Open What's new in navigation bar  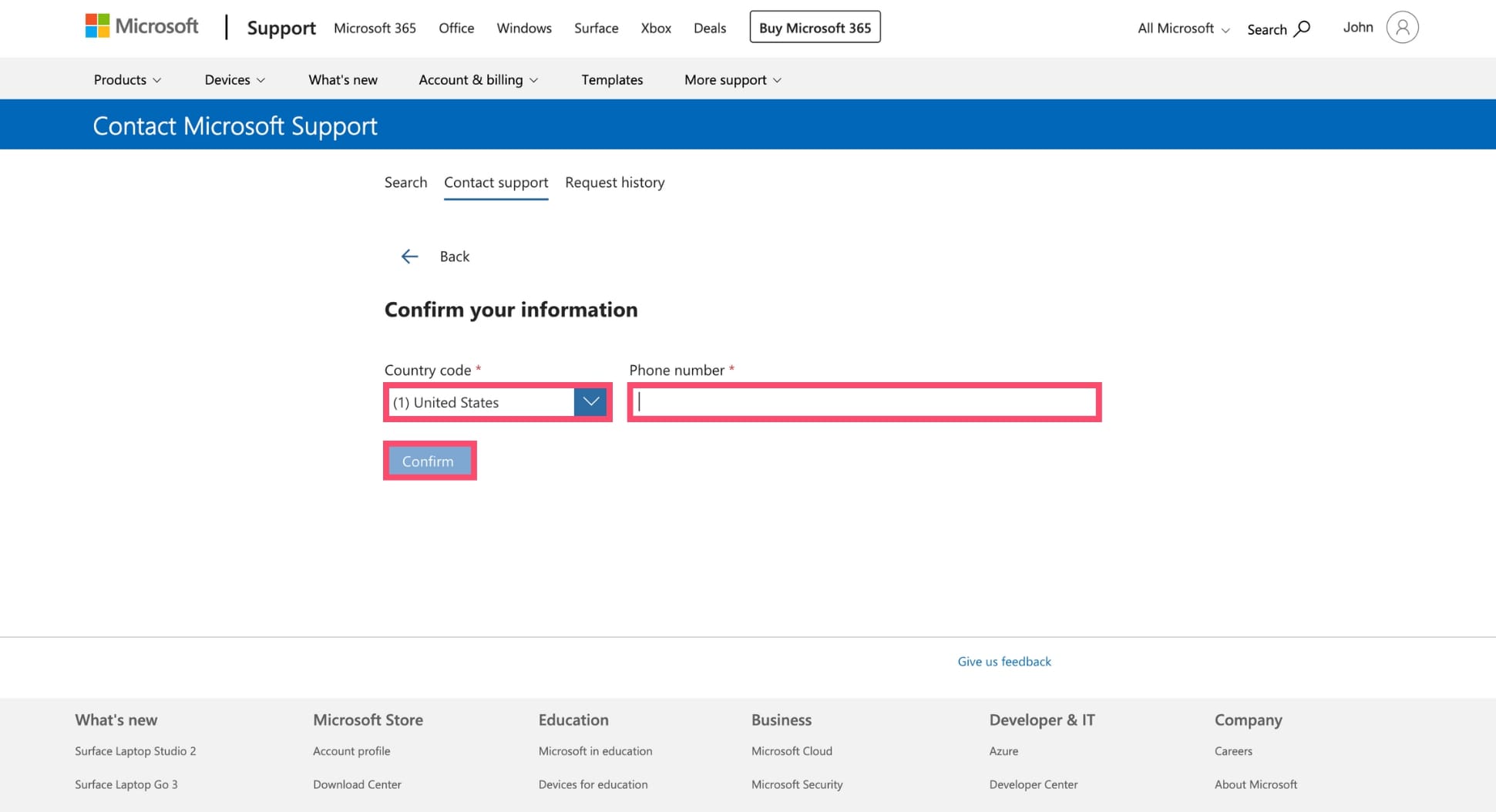tap(343, 79)
